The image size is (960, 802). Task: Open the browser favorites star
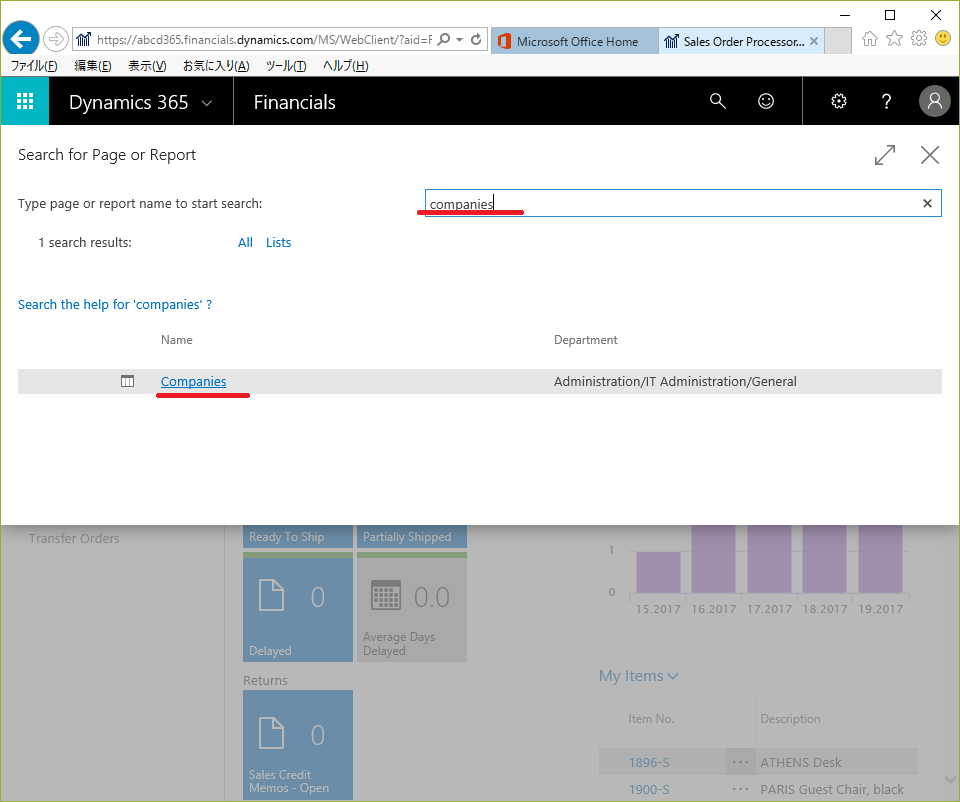pos(894,39)
